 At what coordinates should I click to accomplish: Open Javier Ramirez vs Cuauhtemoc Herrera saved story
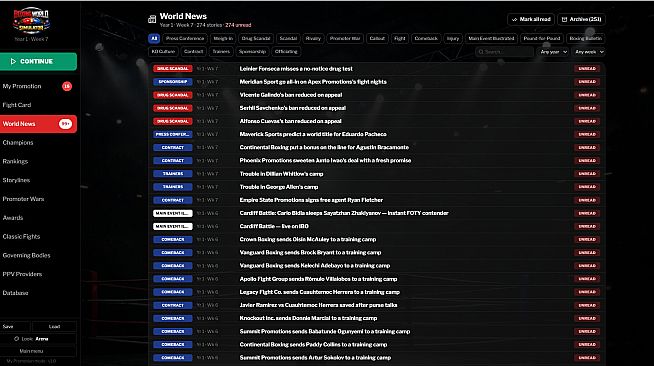[377, 305]
